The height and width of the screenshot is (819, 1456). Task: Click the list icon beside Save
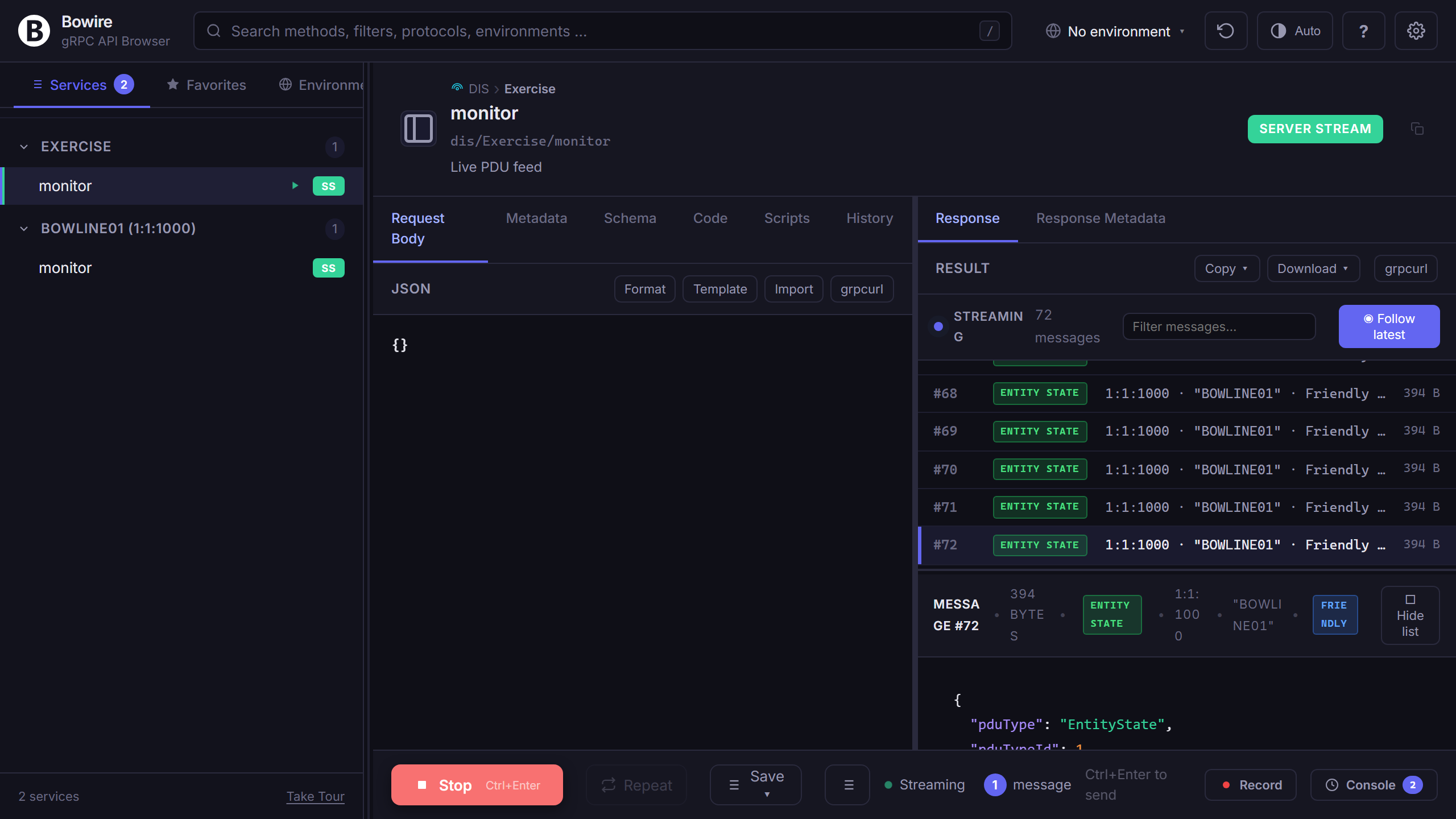coord(734,785)
